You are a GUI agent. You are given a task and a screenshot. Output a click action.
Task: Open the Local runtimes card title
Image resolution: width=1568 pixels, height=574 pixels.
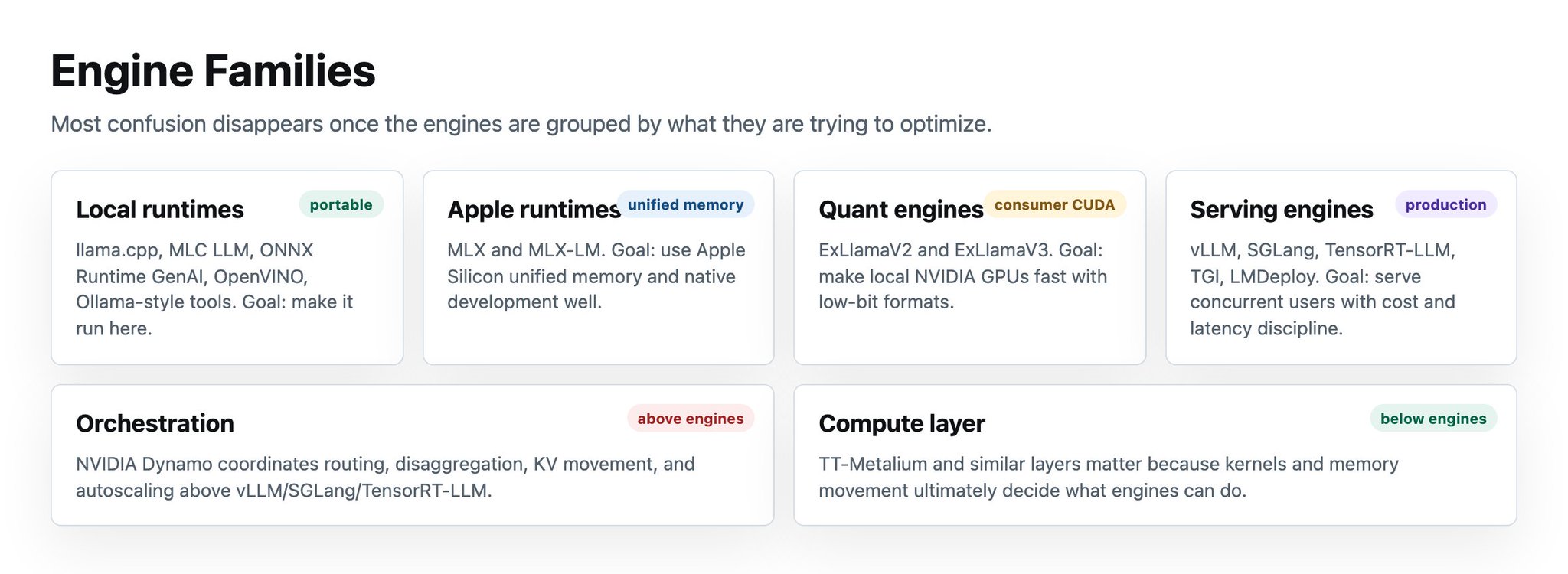(159, 210)
